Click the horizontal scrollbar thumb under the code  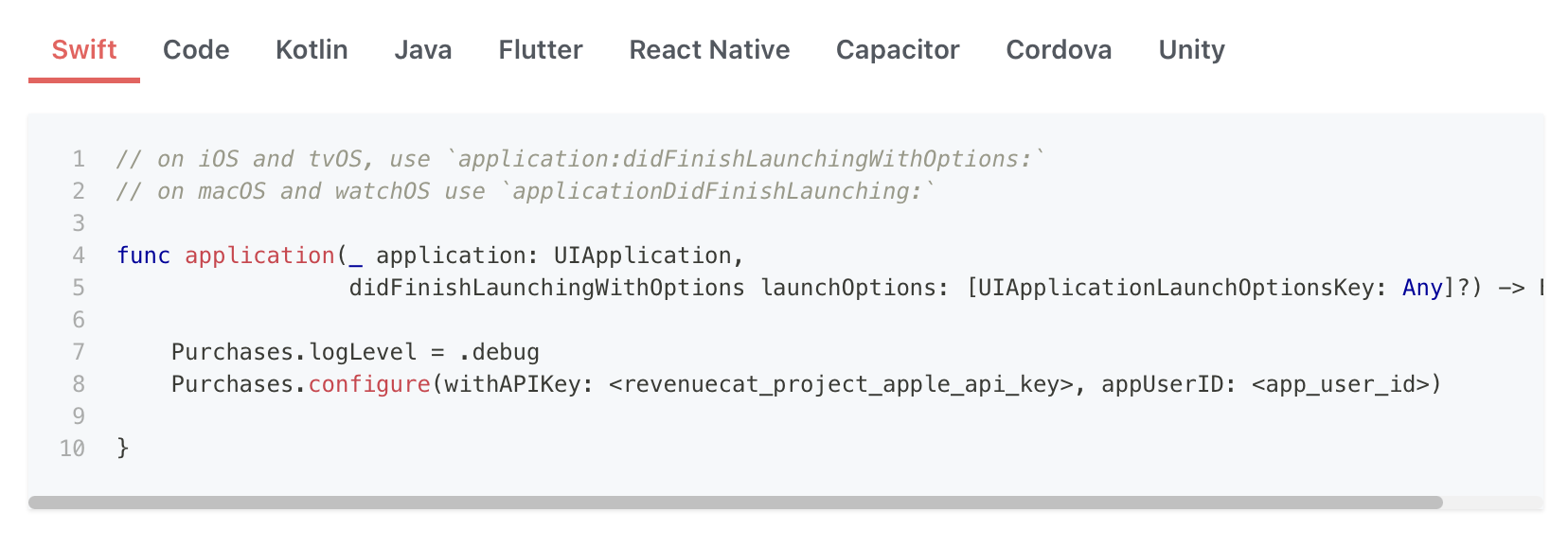click(x=735, y=503)
